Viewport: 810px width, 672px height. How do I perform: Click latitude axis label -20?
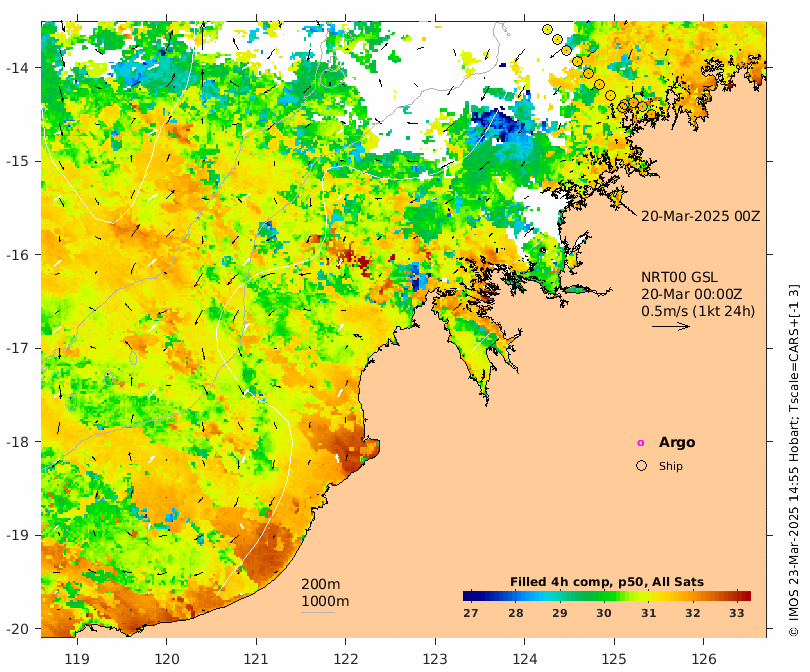click(x=18, y=629)
